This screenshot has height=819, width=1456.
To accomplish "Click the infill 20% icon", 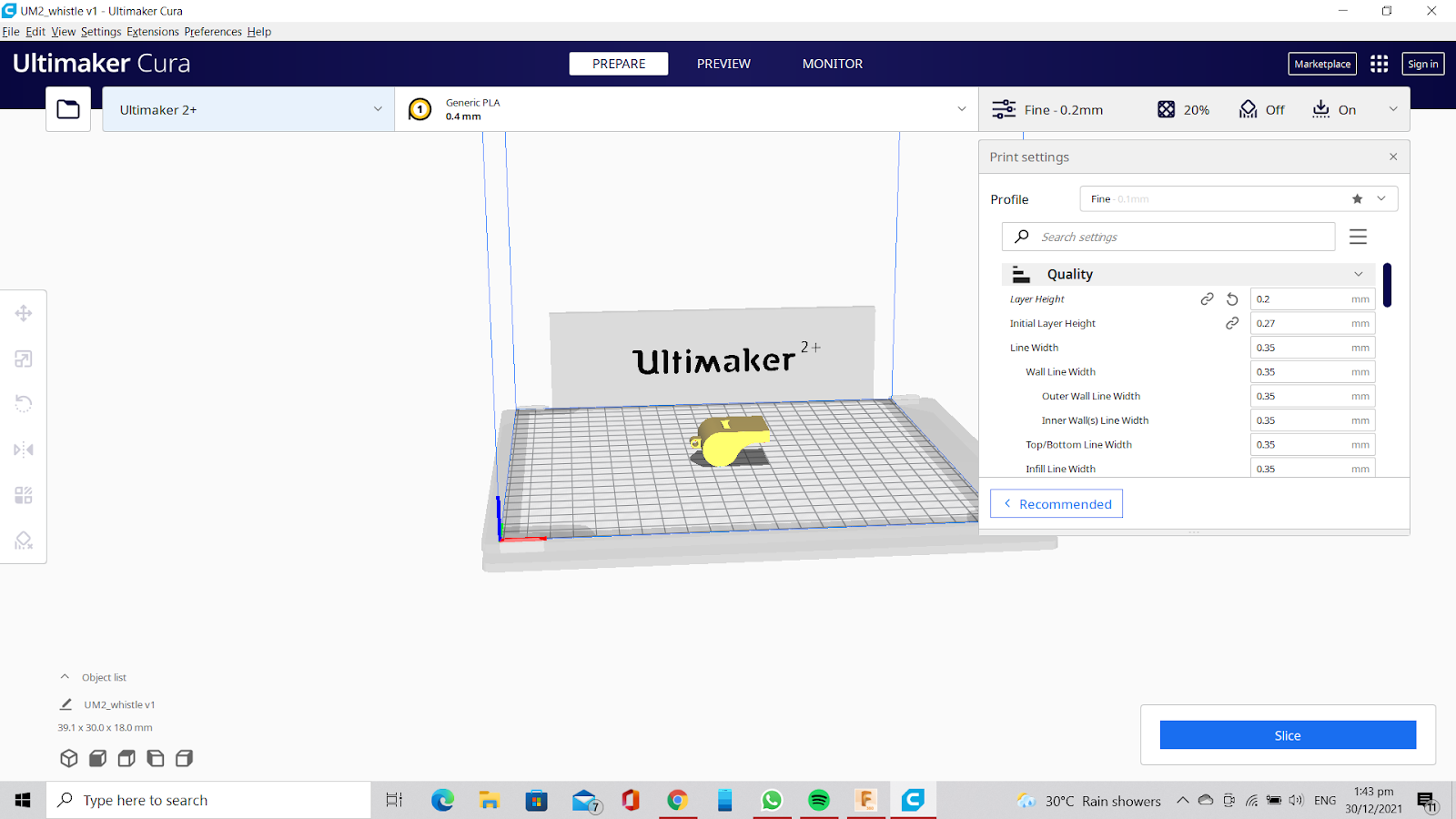I will 1166,109.
